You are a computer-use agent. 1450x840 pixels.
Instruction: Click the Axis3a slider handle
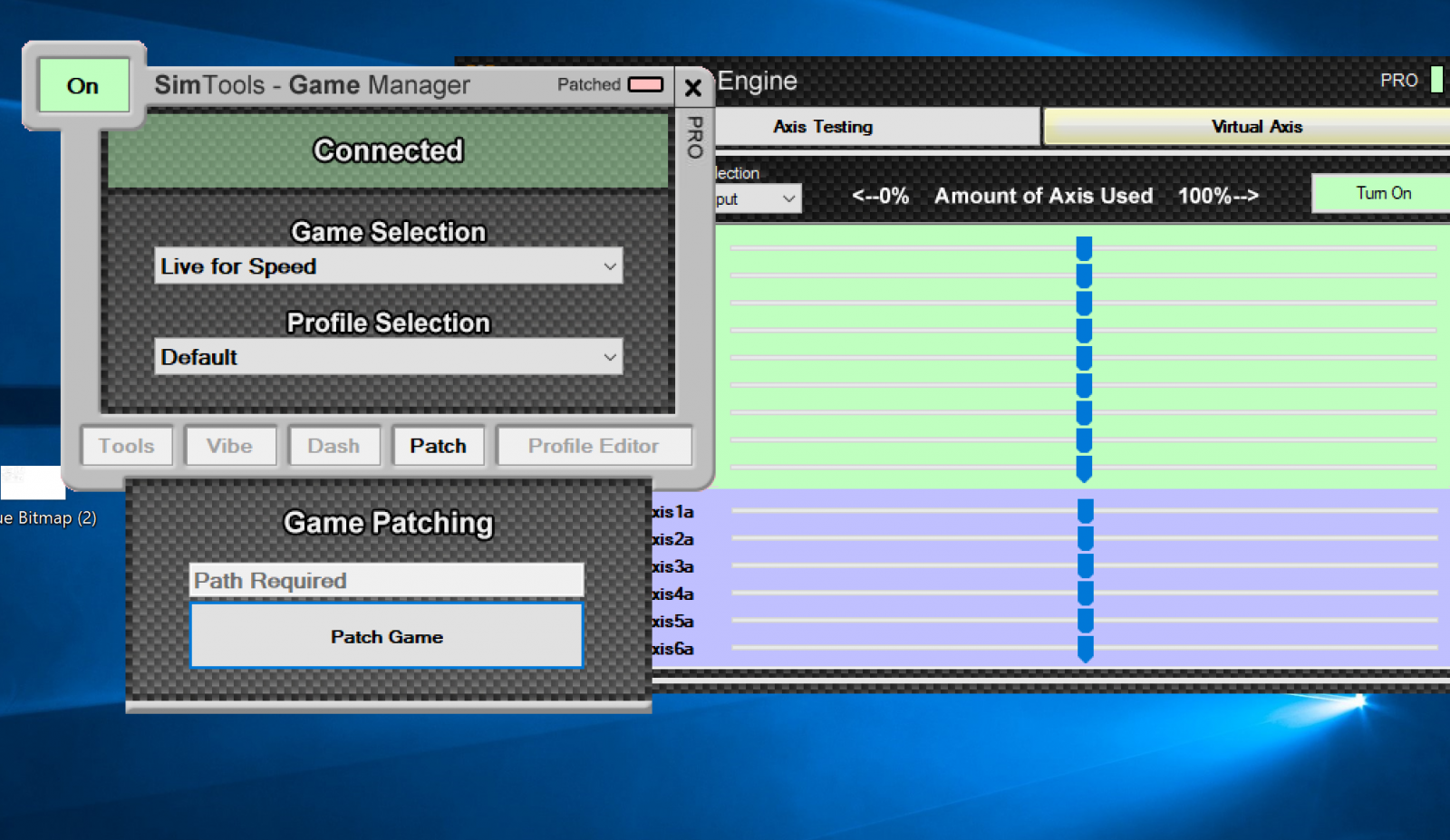point(1085,566)
